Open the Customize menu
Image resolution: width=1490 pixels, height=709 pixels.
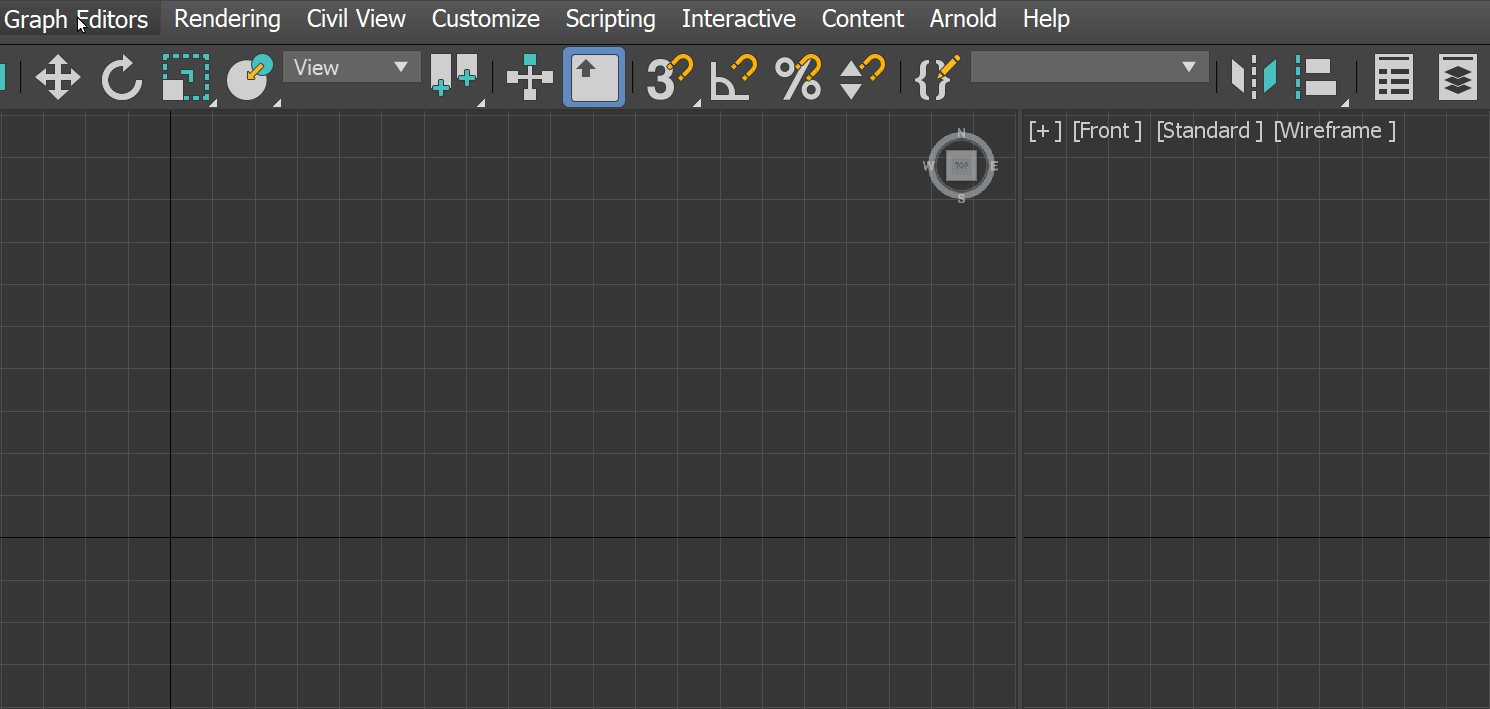486,18
